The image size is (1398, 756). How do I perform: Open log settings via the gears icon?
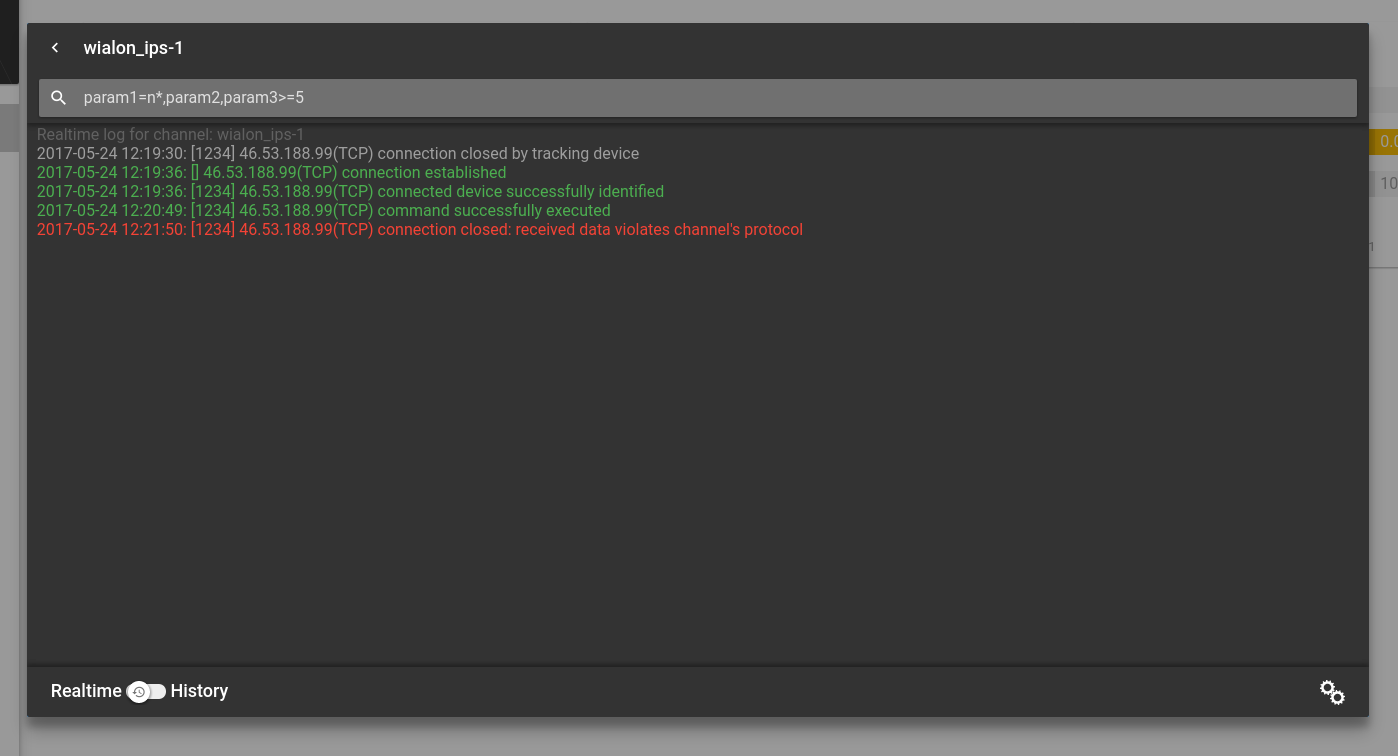[x=1332, y=692]
